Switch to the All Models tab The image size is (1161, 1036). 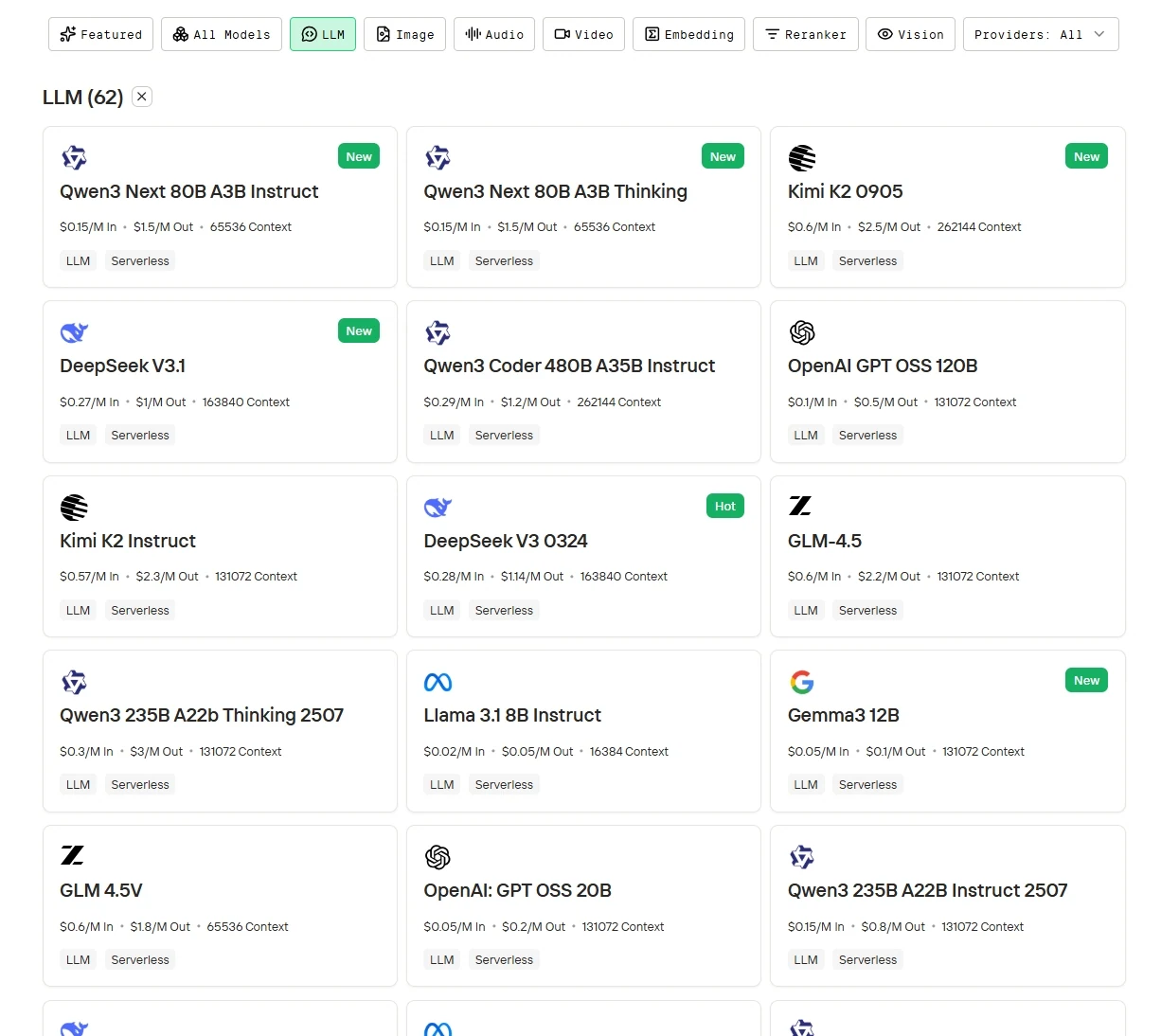click(222, 34)
